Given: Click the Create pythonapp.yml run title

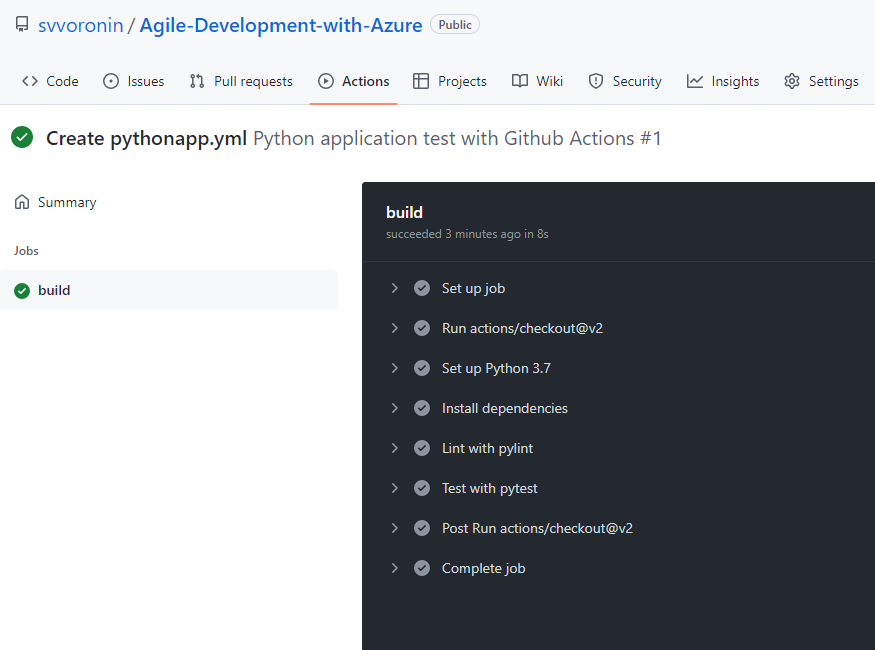Looking at the screenshot, I should 146,138.
